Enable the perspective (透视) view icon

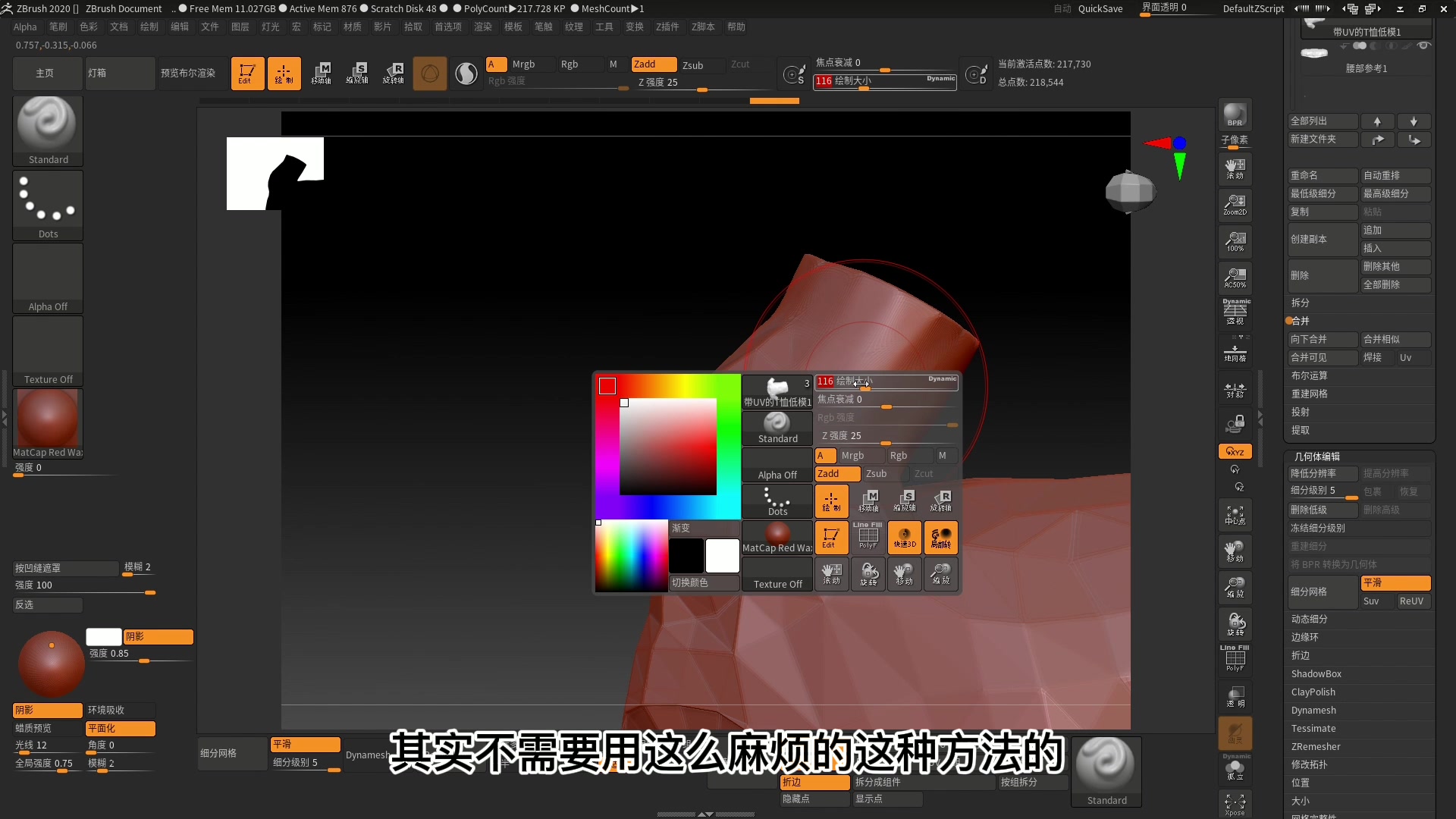(x=1235, y=309)
